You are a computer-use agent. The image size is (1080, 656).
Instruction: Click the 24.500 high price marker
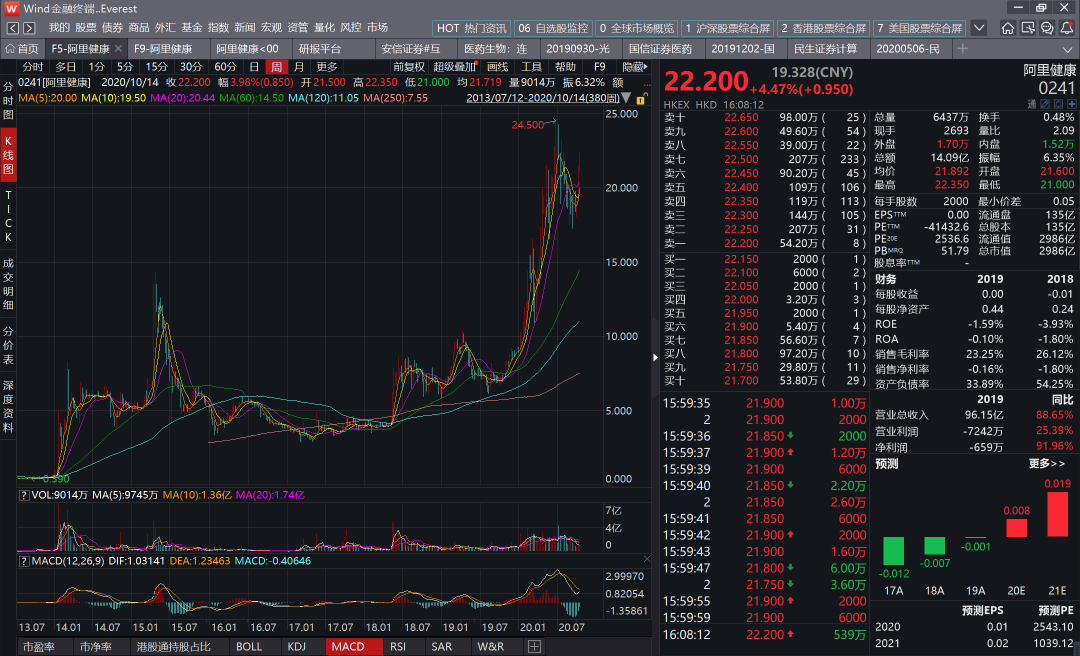point(528,125)
